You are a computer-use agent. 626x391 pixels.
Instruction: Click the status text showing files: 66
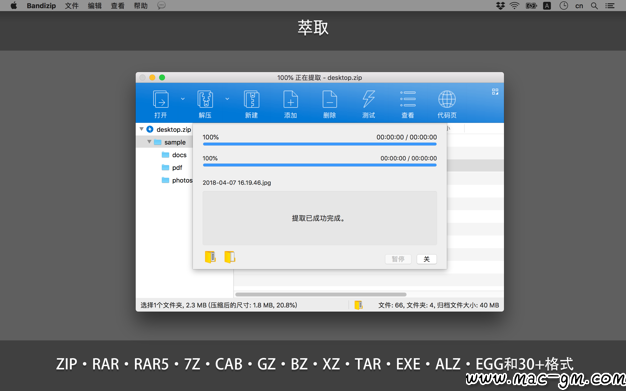(439, 305)
